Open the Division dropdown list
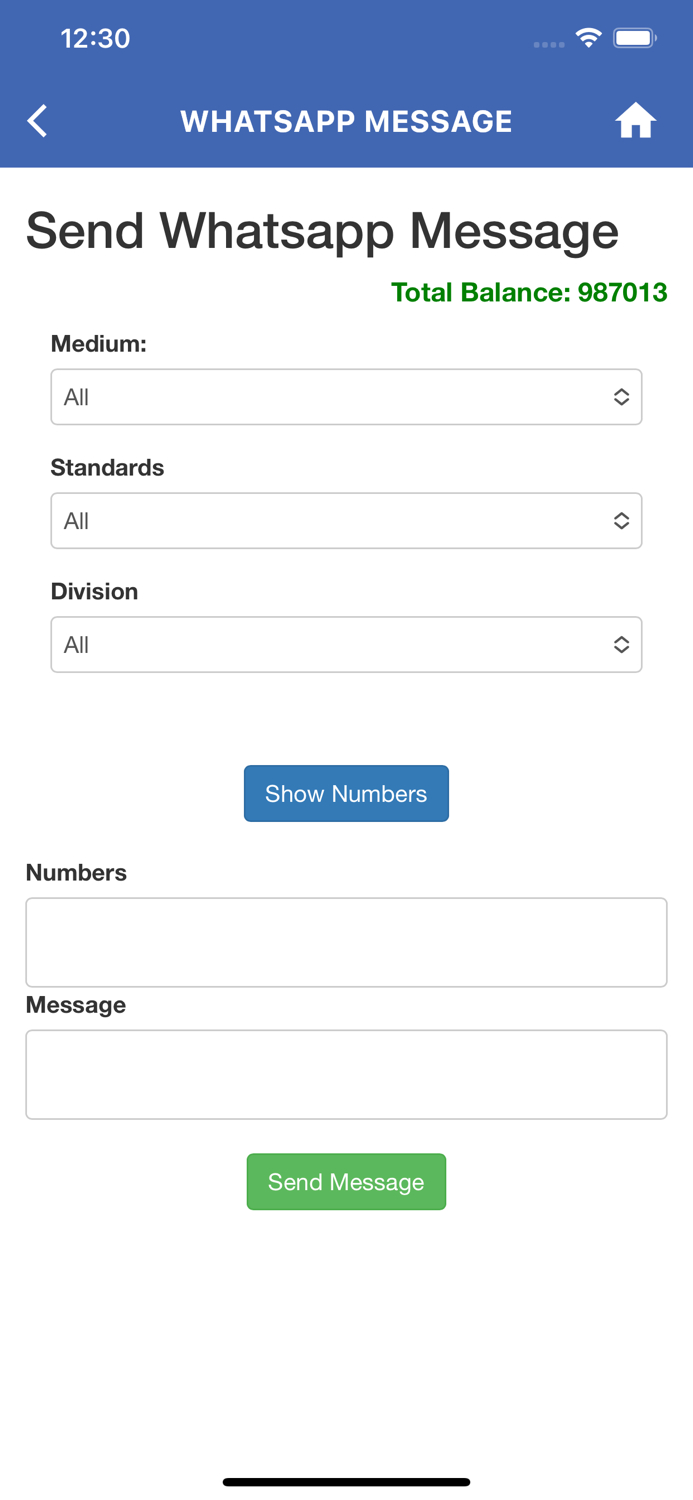Viewport: 693px width, 1500px height. 346,645
